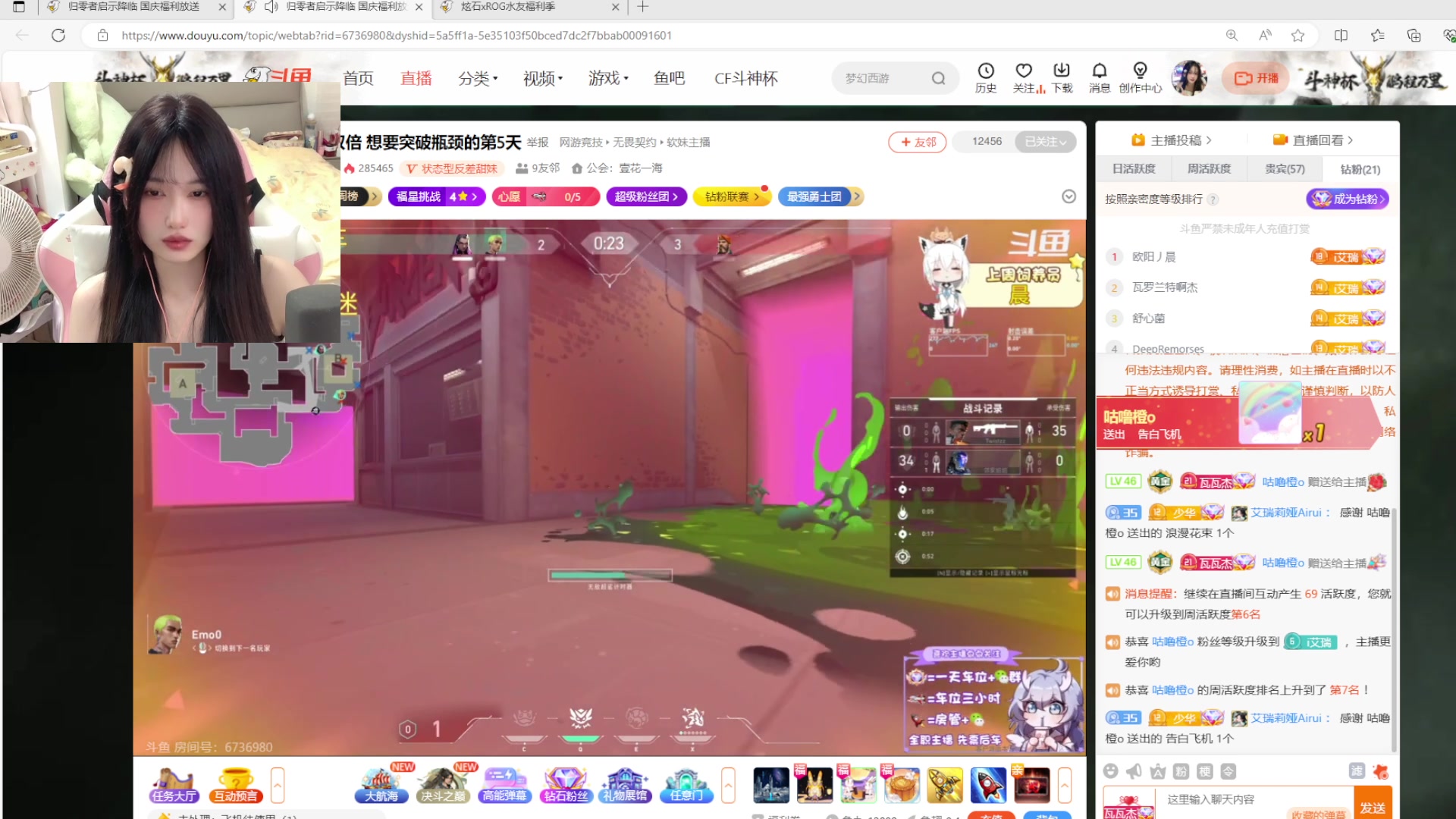Toggle the 粉 fan badge chat option
The height and width of the screenshot is (819, 1456).
(1181, 771)
